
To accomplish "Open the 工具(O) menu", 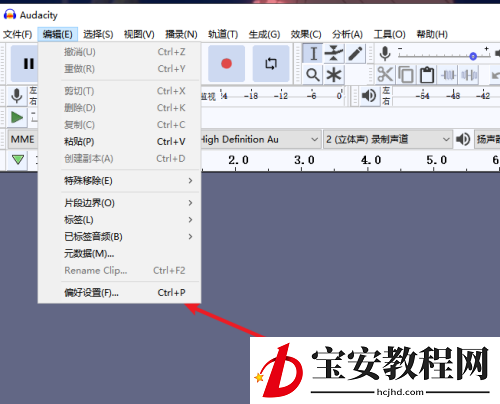I will click(x=389, y=34).
